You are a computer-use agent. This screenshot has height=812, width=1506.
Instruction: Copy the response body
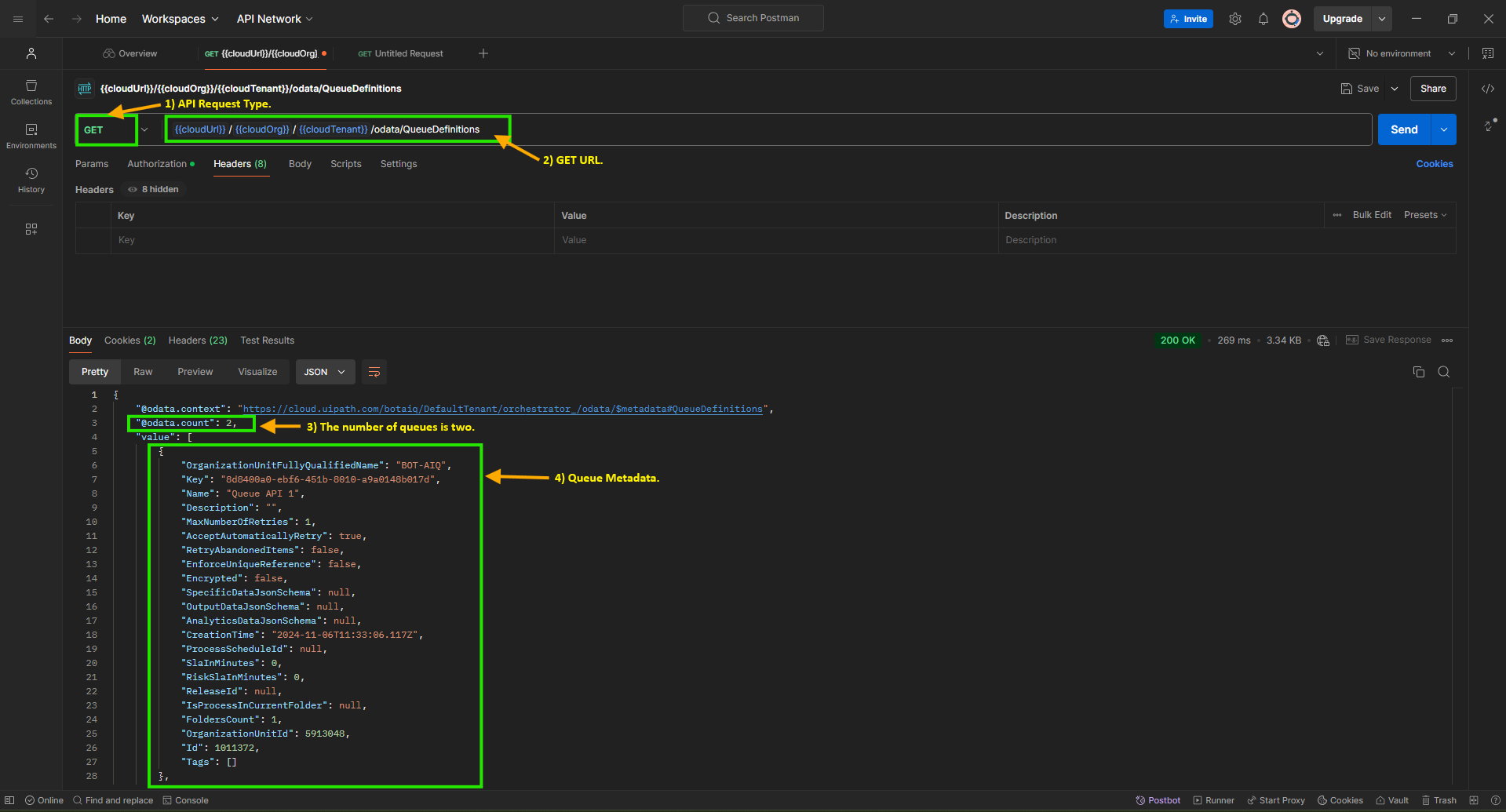coord(1419,372)
